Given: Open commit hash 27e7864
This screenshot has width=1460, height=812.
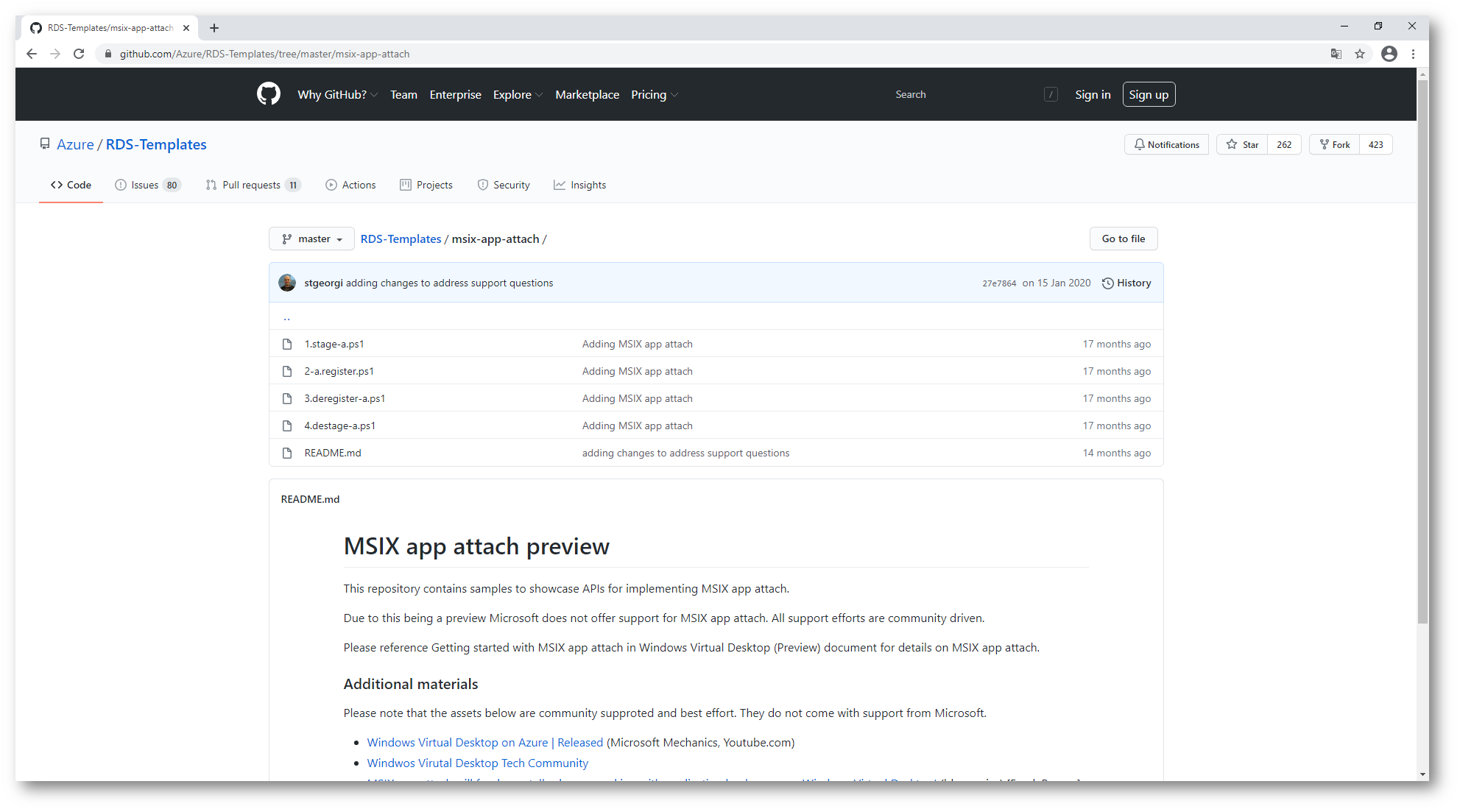Looking at the screenshot, I should coord(999,283).
